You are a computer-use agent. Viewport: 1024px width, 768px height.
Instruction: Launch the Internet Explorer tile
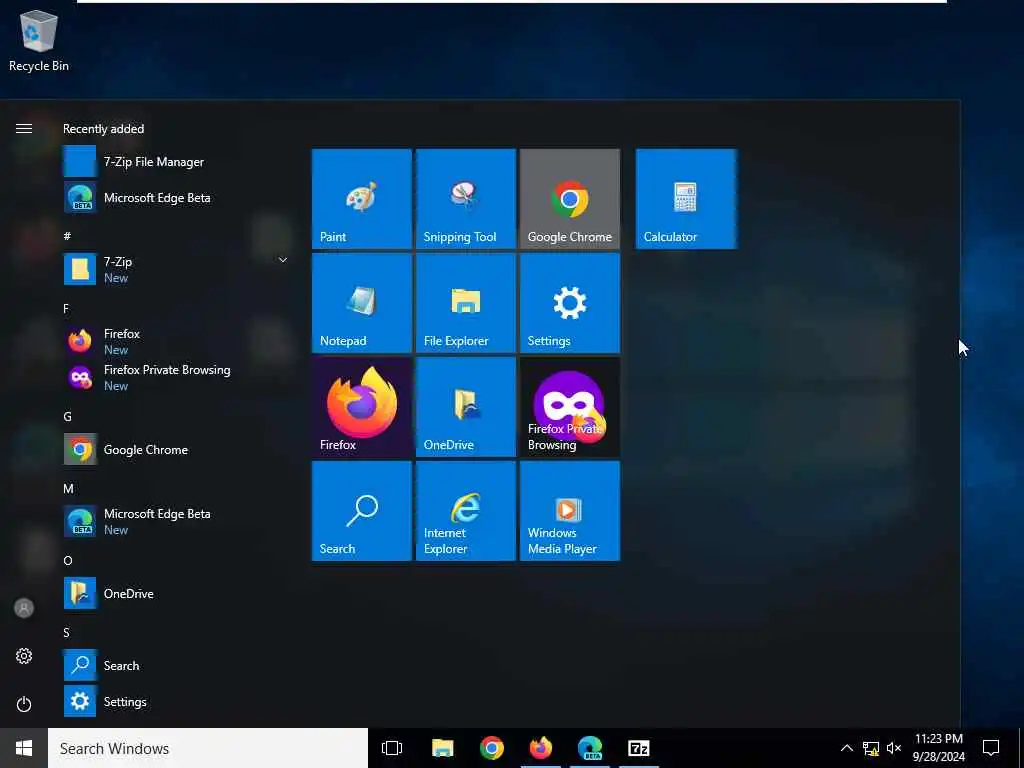pyautogui.click(x=466, y=511)
